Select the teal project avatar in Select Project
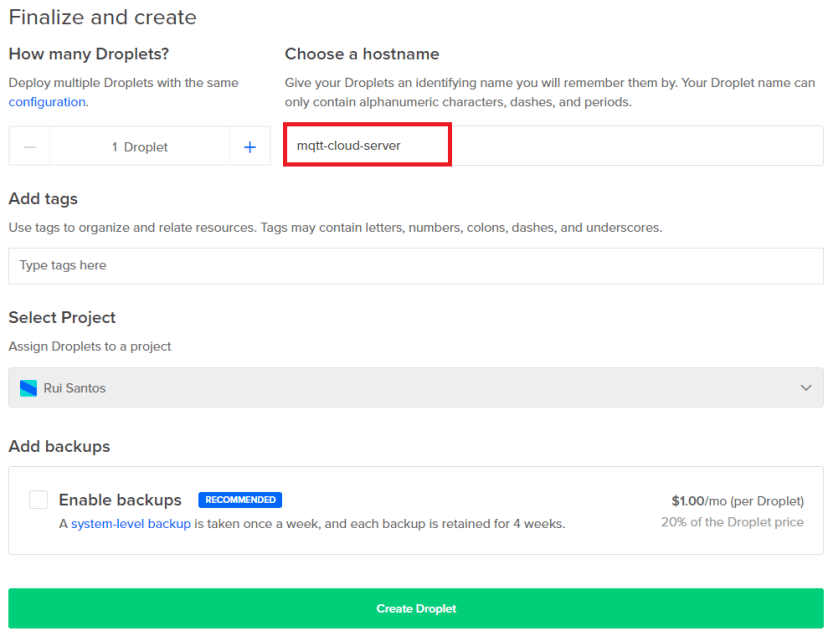Viewport: 828px width, 636px height. [x=27, y=387]
